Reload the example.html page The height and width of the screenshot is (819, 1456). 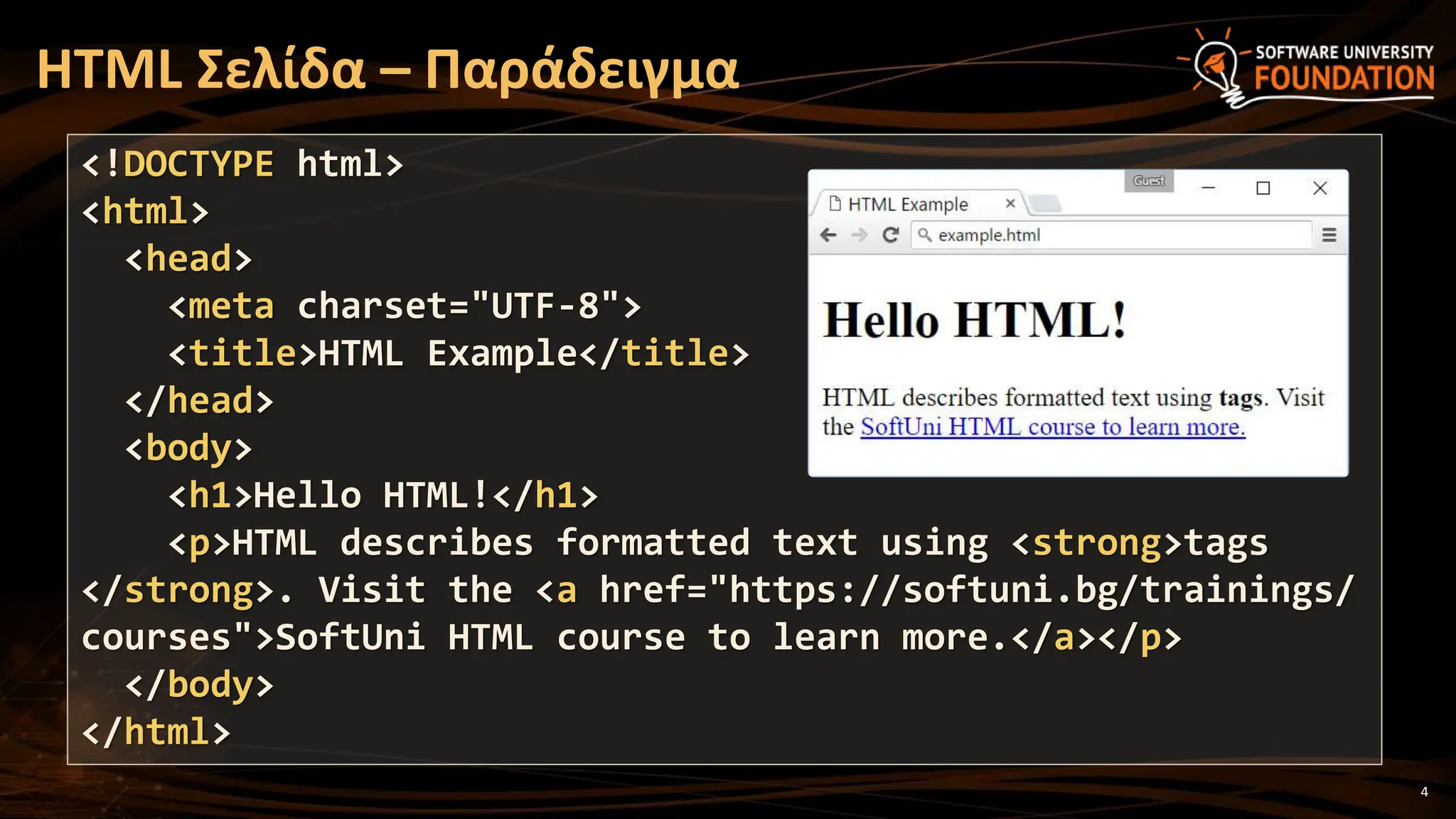click(891, 235)
